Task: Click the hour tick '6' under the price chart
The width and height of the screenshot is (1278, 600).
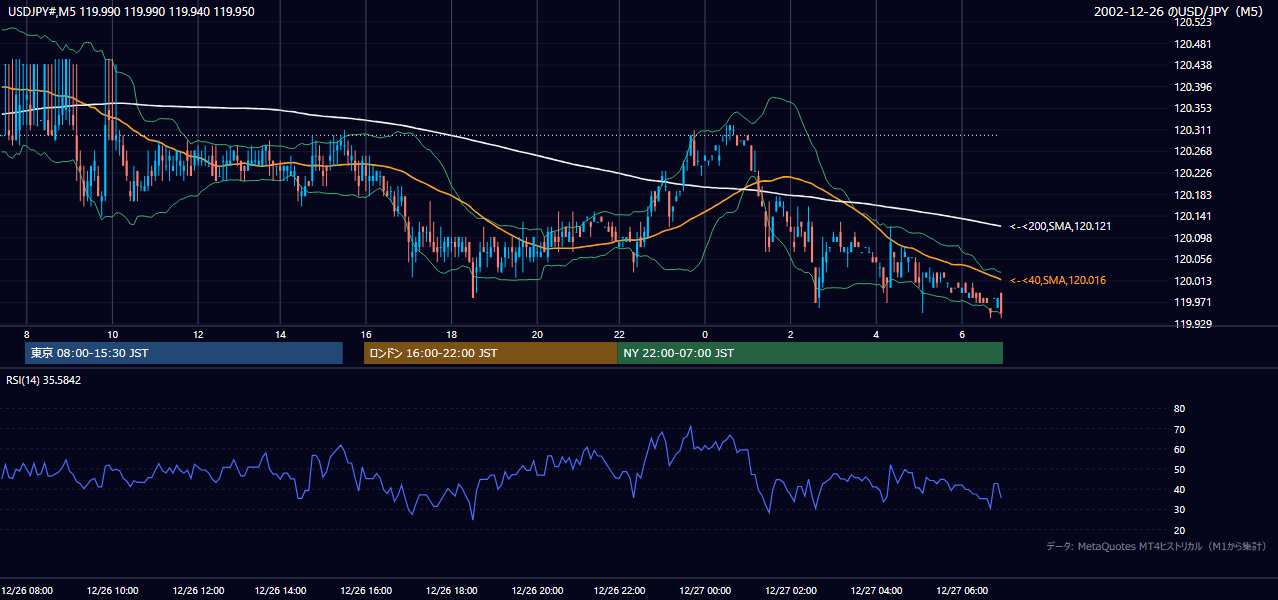Action: [961, 334]
